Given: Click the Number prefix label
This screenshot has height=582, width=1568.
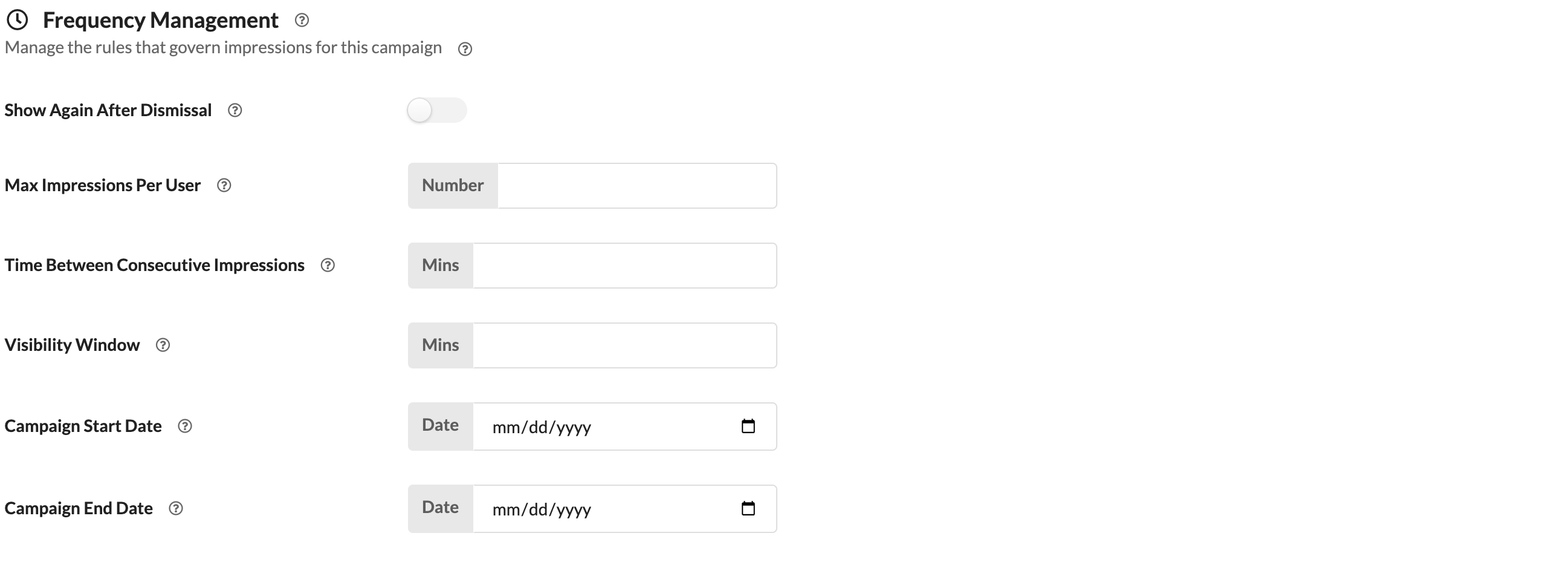Looking at the screenshot, I should pos(453,185).
